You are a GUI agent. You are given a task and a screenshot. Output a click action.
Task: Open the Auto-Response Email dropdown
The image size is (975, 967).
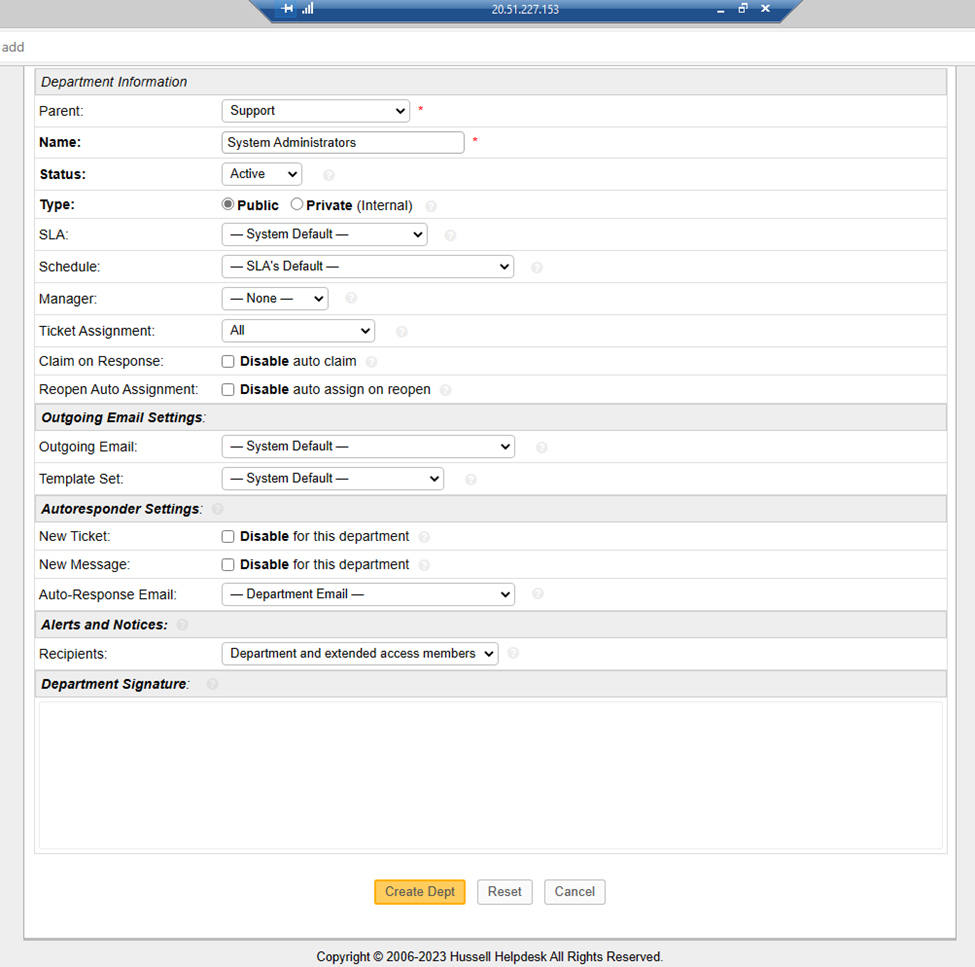coord(368,594)
